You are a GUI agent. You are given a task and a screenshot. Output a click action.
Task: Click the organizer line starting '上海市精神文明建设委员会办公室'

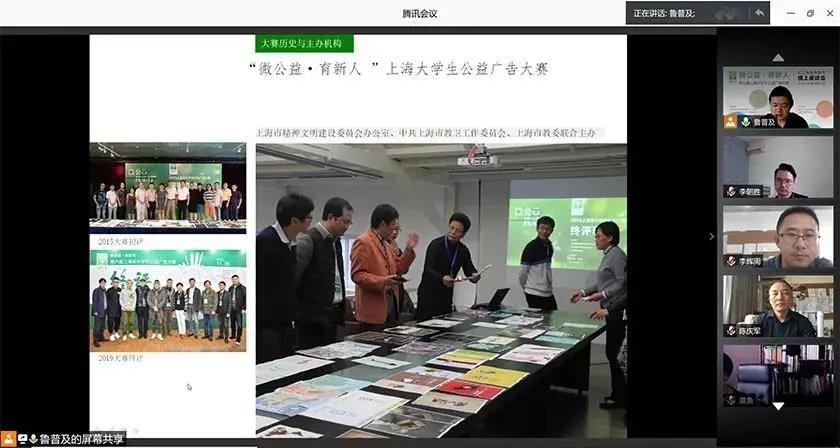pos(426,133)
